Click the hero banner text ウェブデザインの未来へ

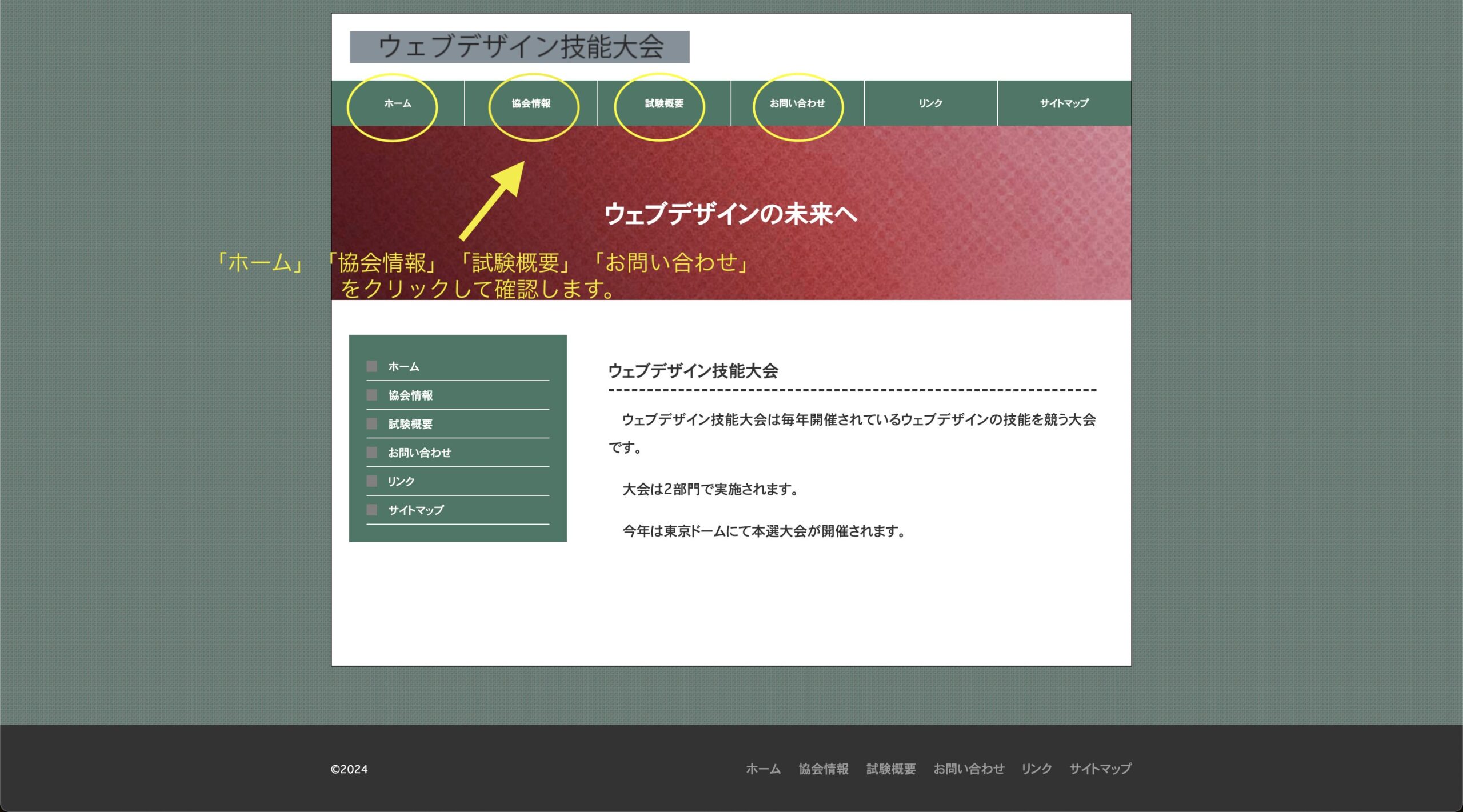point(731,214)
